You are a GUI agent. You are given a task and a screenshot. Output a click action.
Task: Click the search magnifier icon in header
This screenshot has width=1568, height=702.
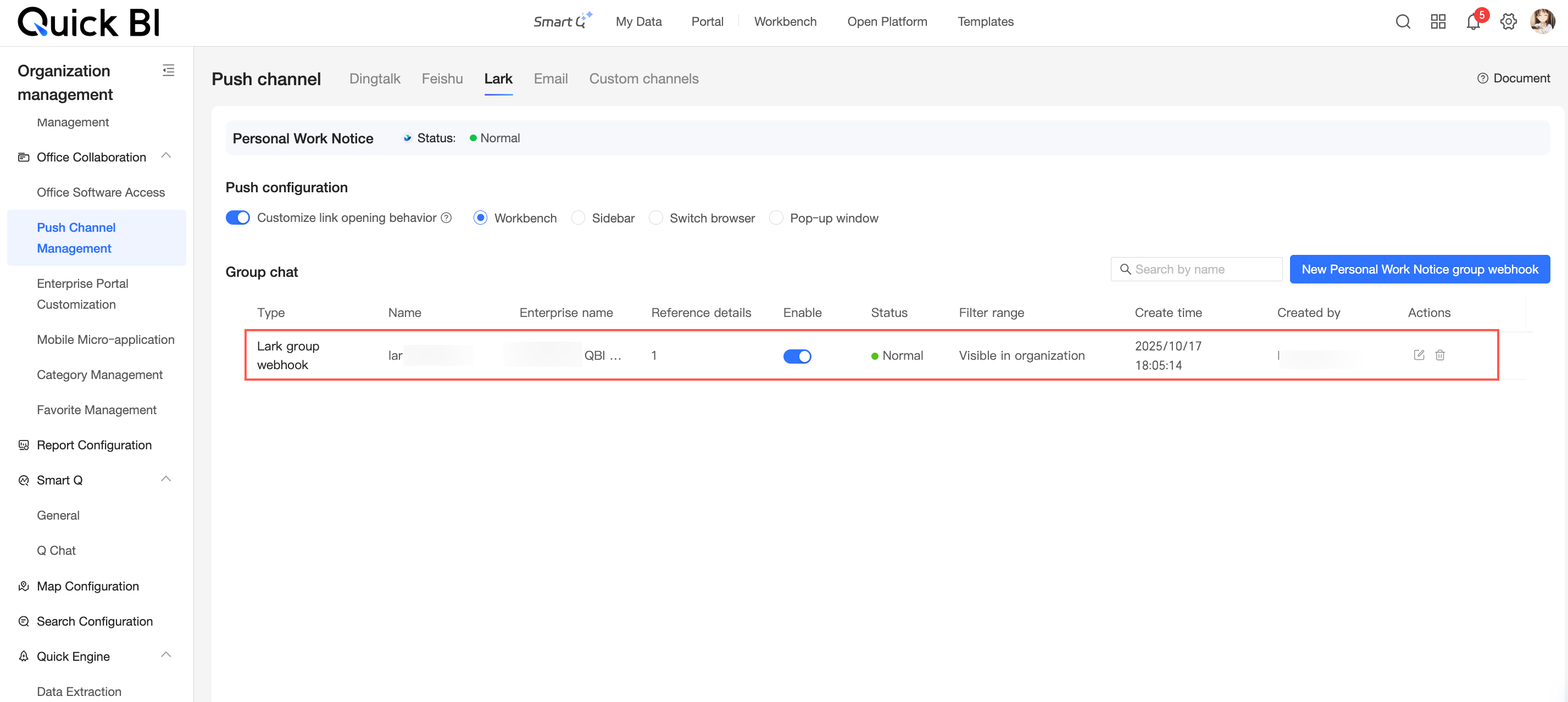coord(1403,22)
